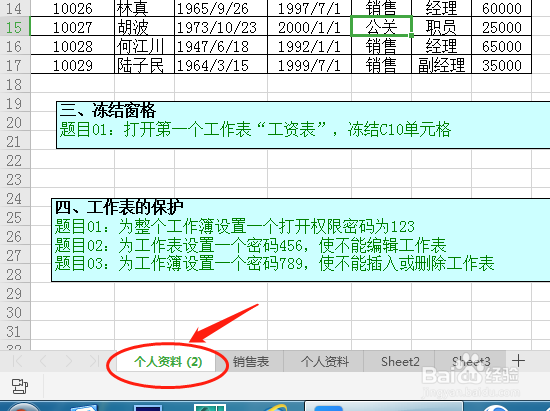This screenshot has width=550, height=411.
Task: Select the name cell 胡波
Action: tap(144, 27)
